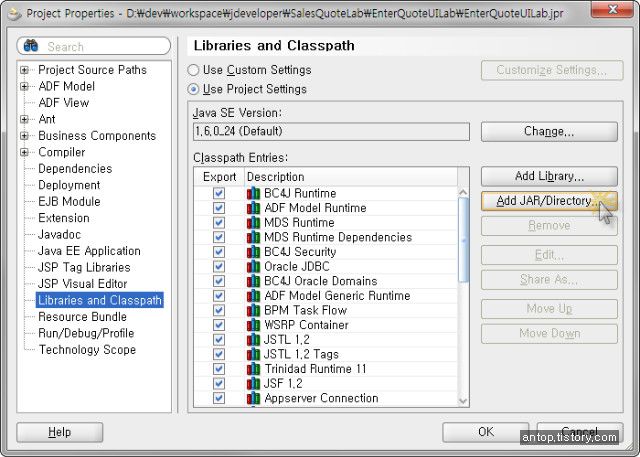The width and height of the screenshot is (640, 457).
Task: Toggle Export checkbox for WSRP Container
Action: 219,325
